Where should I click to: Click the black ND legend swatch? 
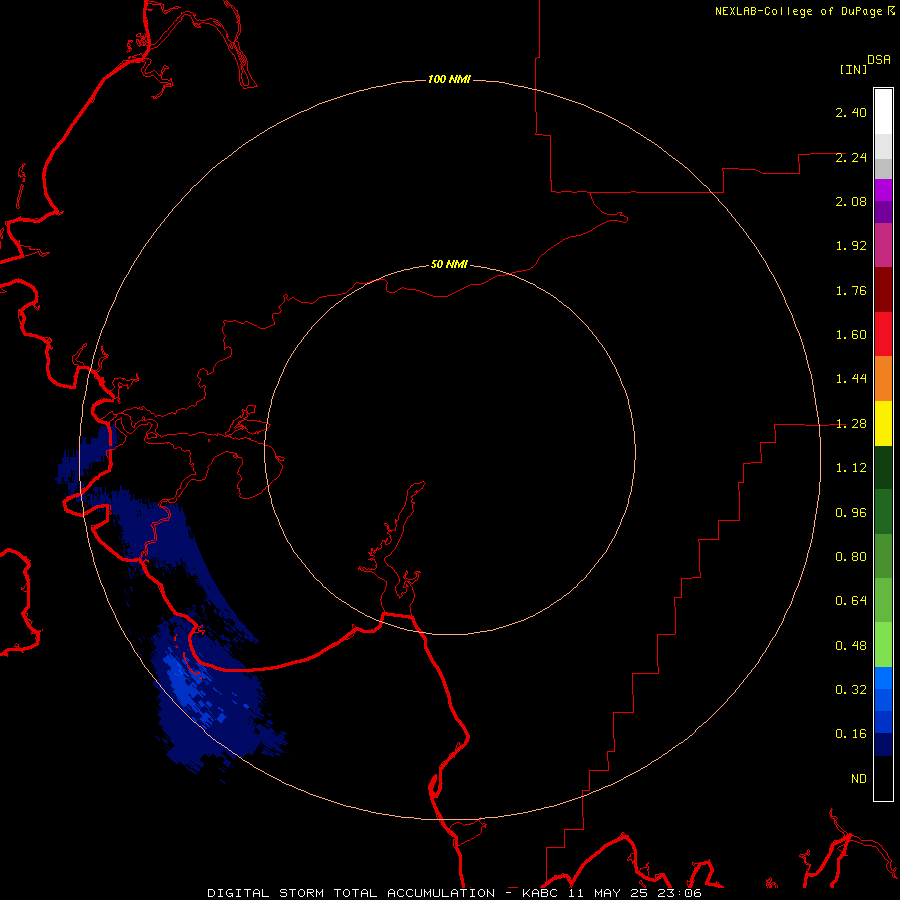[x=883, y=778]
